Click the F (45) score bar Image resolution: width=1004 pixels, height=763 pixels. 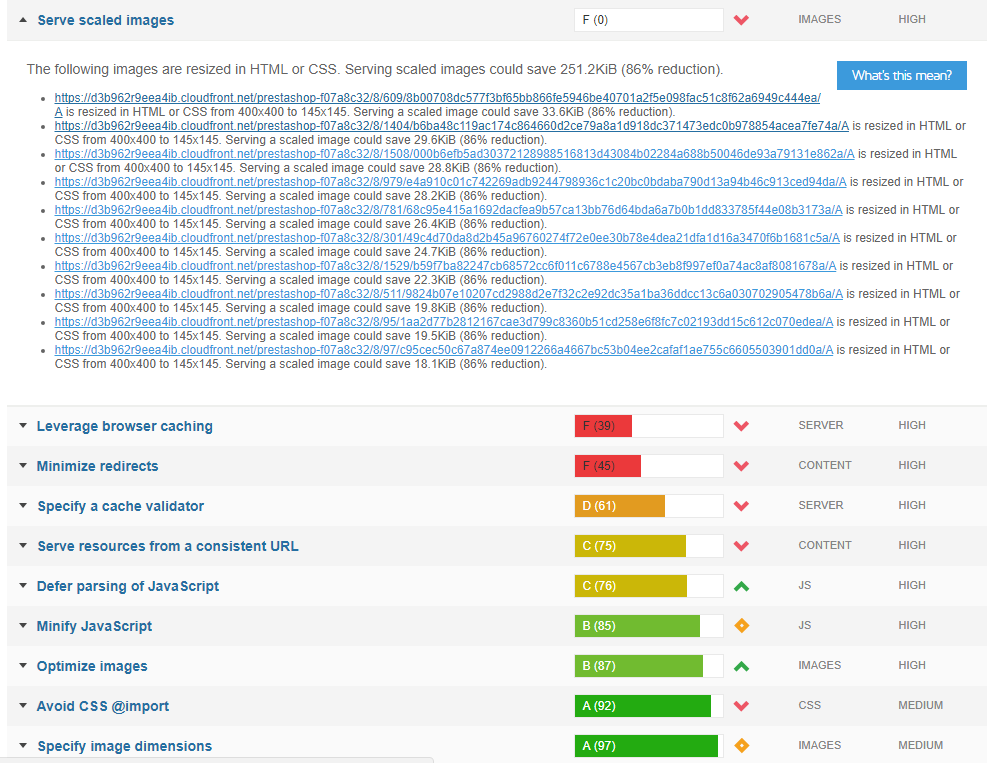[x=649, y=466]
